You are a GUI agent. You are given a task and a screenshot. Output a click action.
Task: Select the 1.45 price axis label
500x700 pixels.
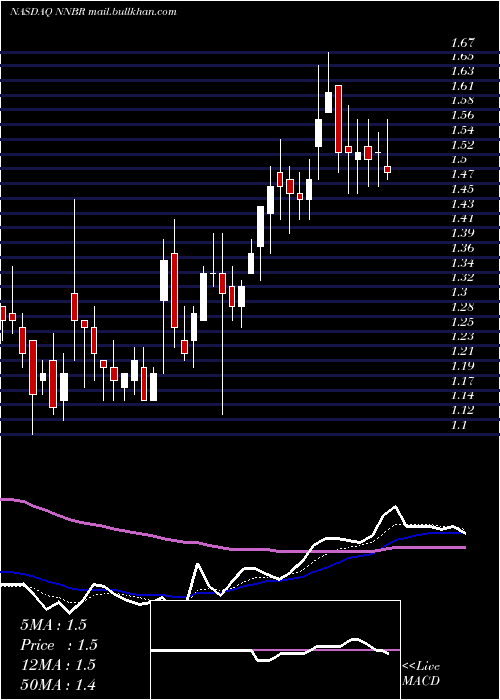pos(462,189)
